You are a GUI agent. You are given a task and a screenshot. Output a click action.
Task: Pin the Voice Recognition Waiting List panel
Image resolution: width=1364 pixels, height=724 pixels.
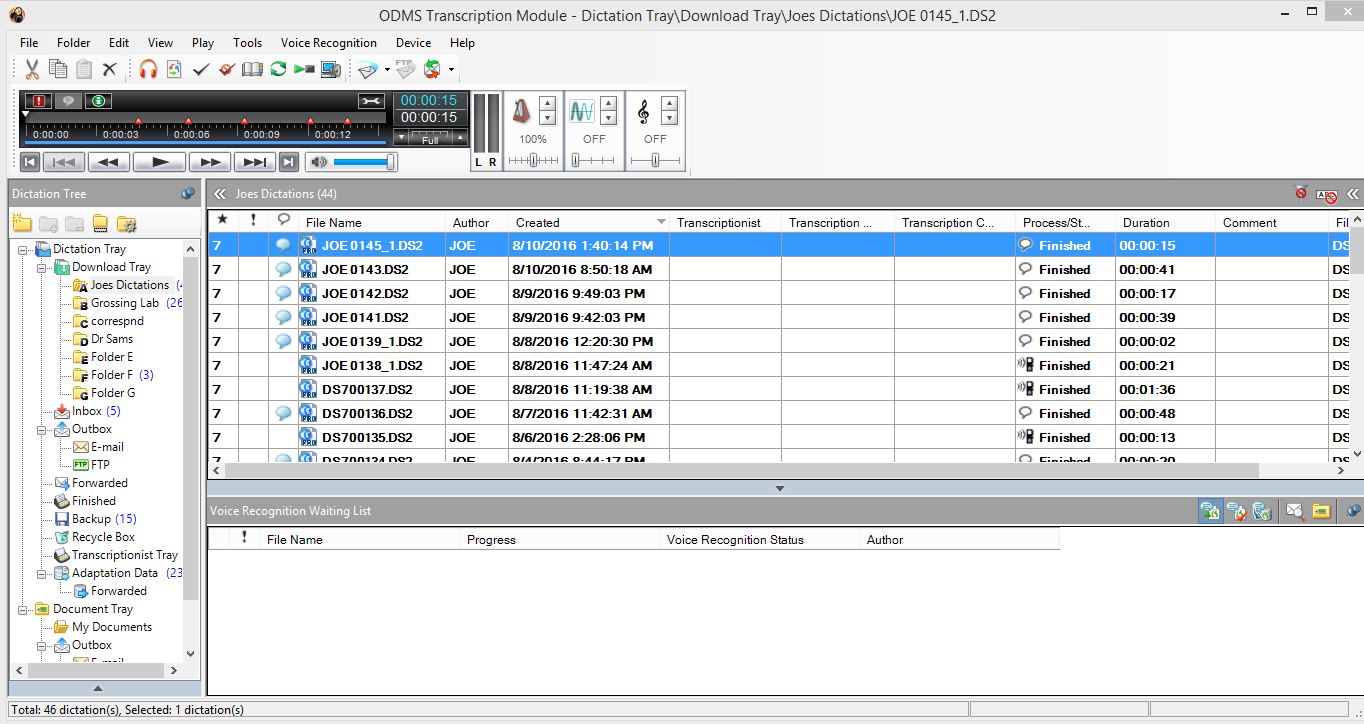tap(1353, 511)
